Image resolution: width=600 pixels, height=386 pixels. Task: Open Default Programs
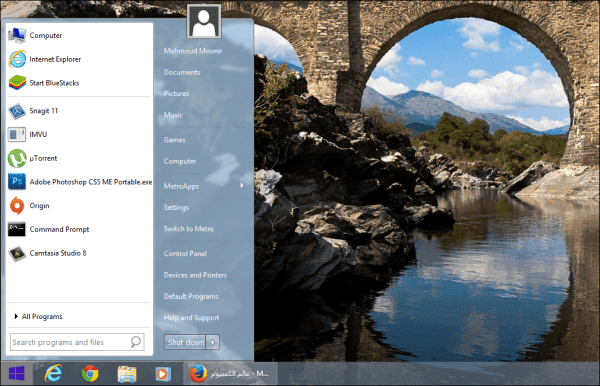pos(191,296)
